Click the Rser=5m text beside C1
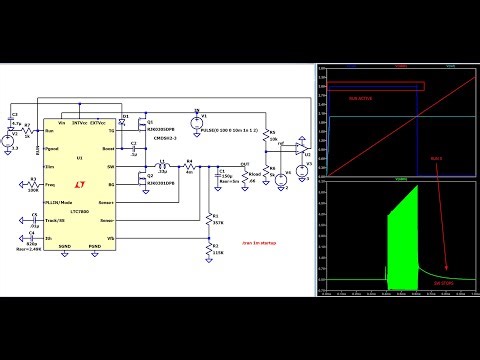Image resolution: width=480 pixels, height=360 pixels. pyautogui.click(x=229, y=182)
